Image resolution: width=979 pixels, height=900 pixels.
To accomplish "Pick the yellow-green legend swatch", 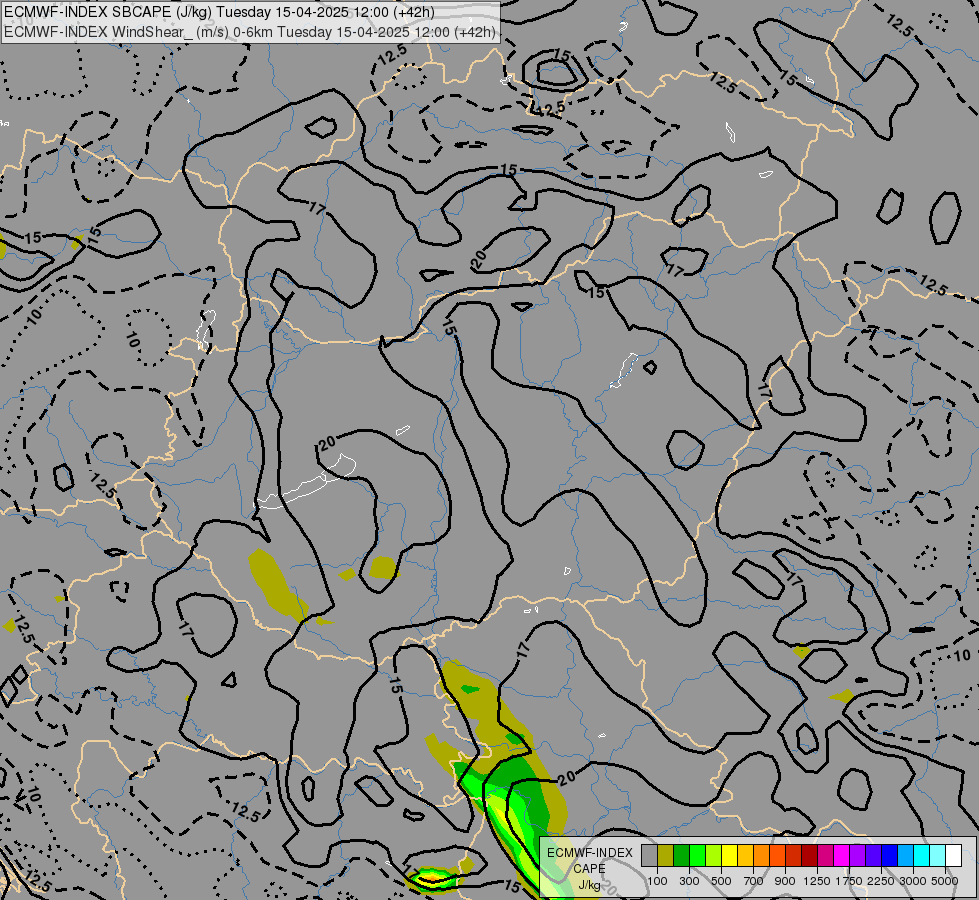I will [714, 855].
